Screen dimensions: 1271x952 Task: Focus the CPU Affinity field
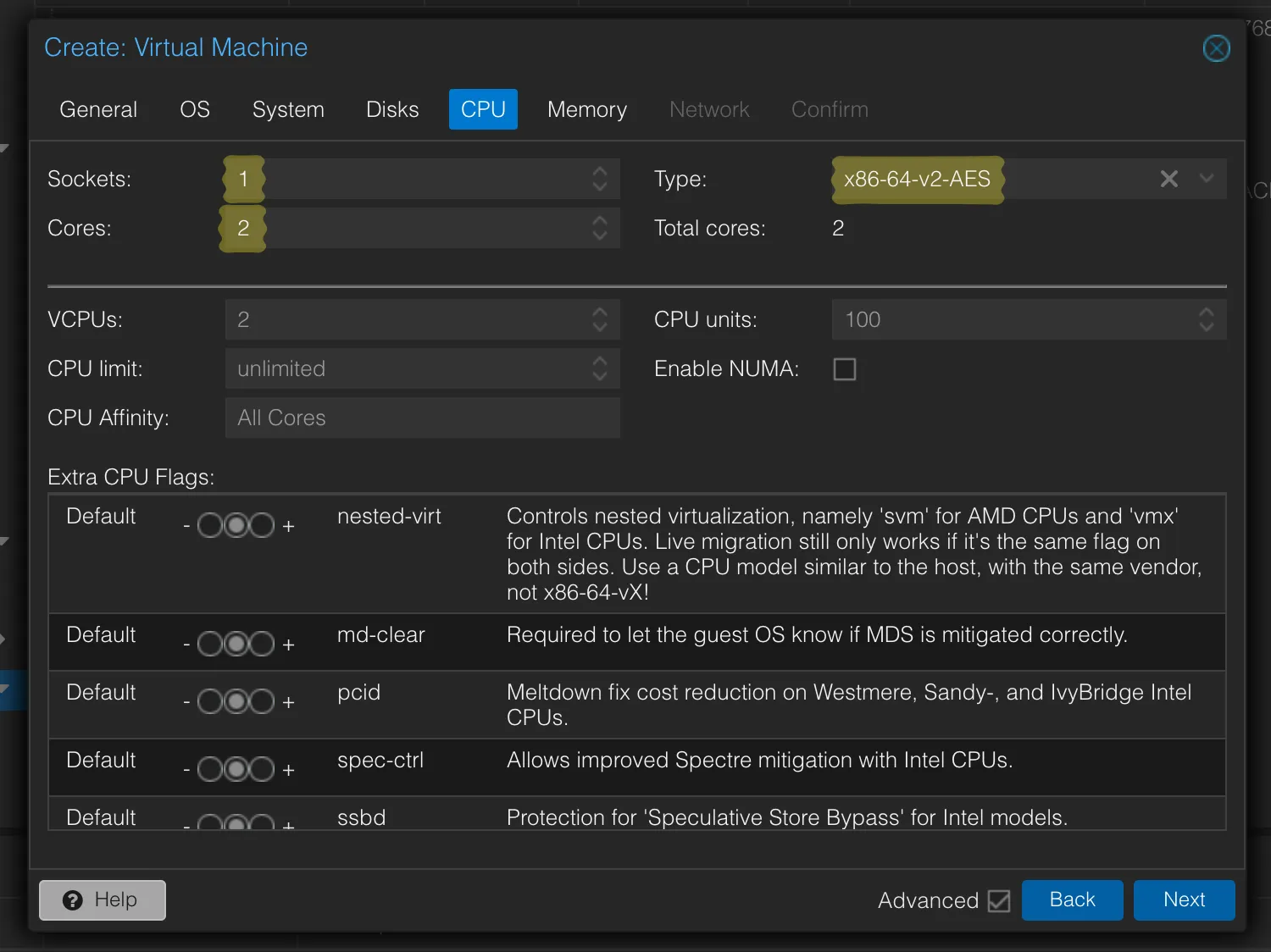tap(423, 418)
